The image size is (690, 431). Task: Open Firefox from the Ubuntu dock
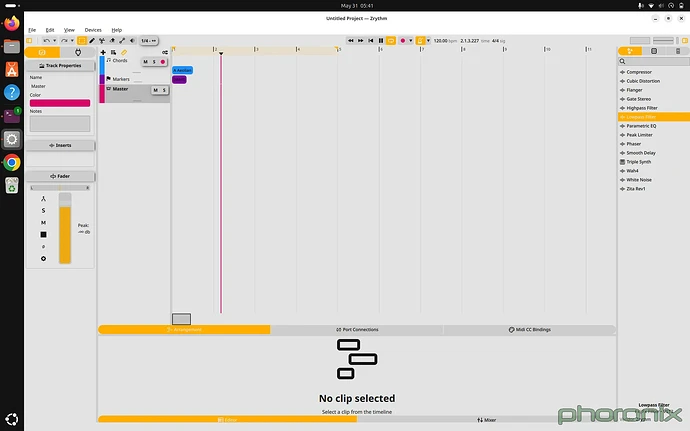pos(12,23)
